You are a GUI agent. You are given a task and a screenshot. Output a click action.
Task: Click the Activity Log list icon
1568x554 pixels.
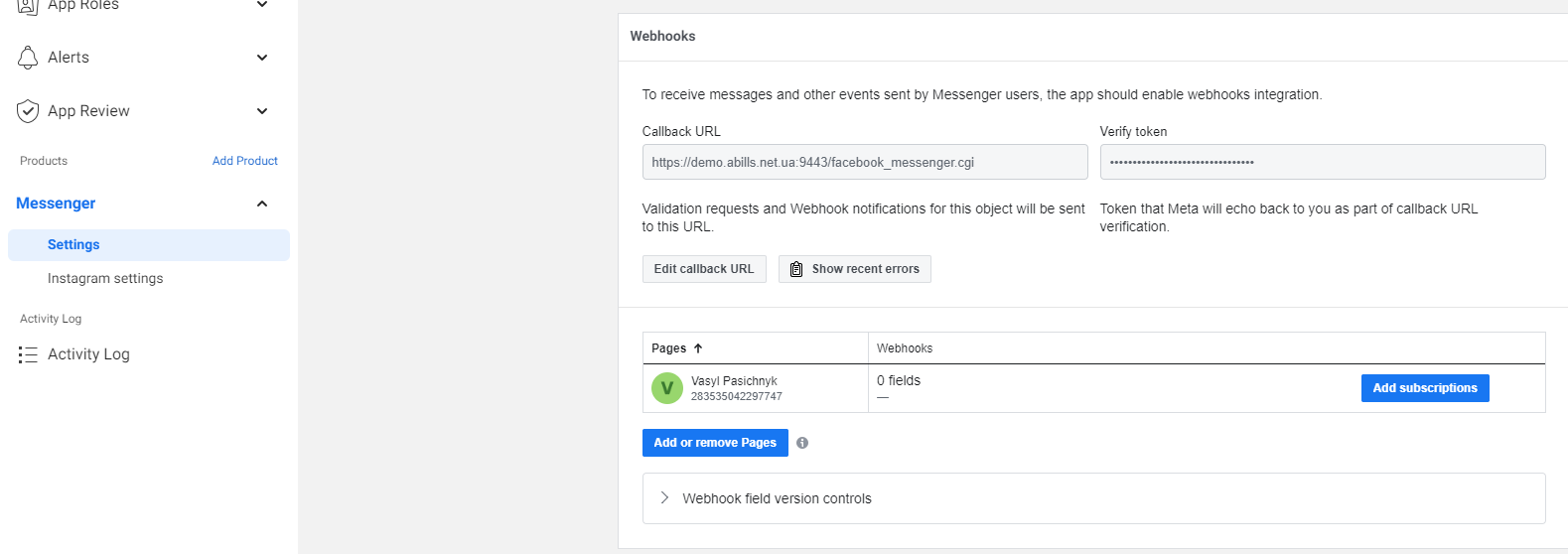coord(28,354)
